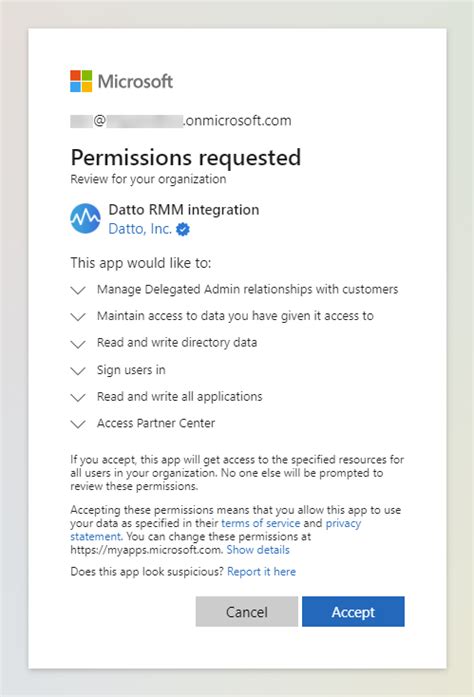The image size is (474, 697).
Task: Click the Microsoft wordmark text
Action: click(135, 81)
